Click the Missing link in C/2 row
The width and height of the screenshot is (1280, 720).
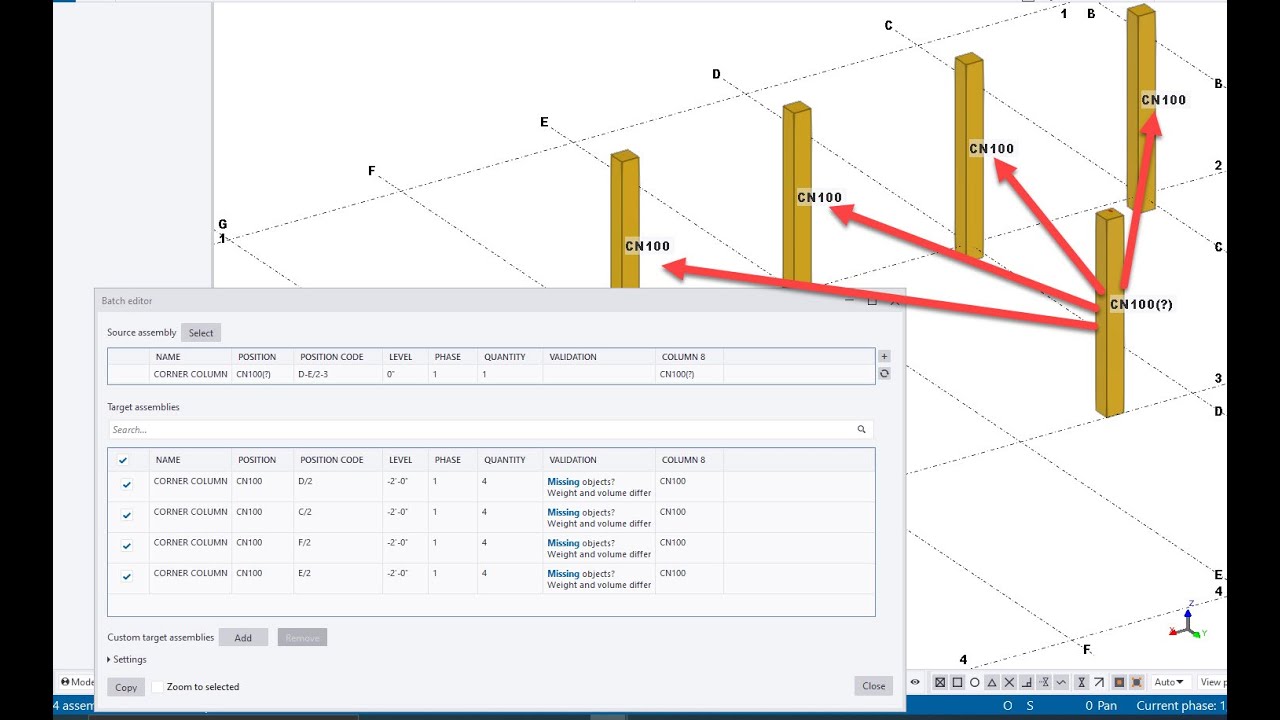pos(563,512)
